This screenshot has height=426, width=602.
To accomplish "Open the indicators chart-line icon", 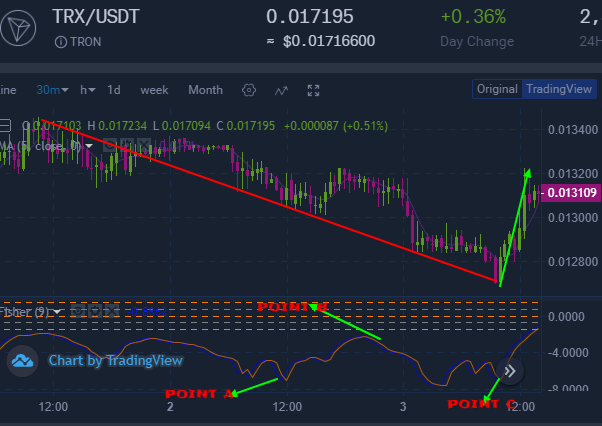I will pyautogui.click(x=281, y=91).
